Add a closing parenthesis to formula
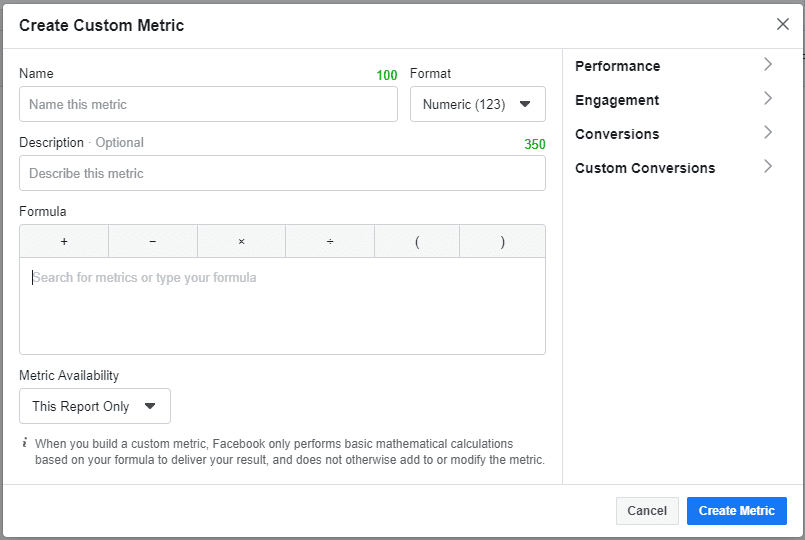The height and width of the screenshot is (540, 805). click(x=502, y=242)
